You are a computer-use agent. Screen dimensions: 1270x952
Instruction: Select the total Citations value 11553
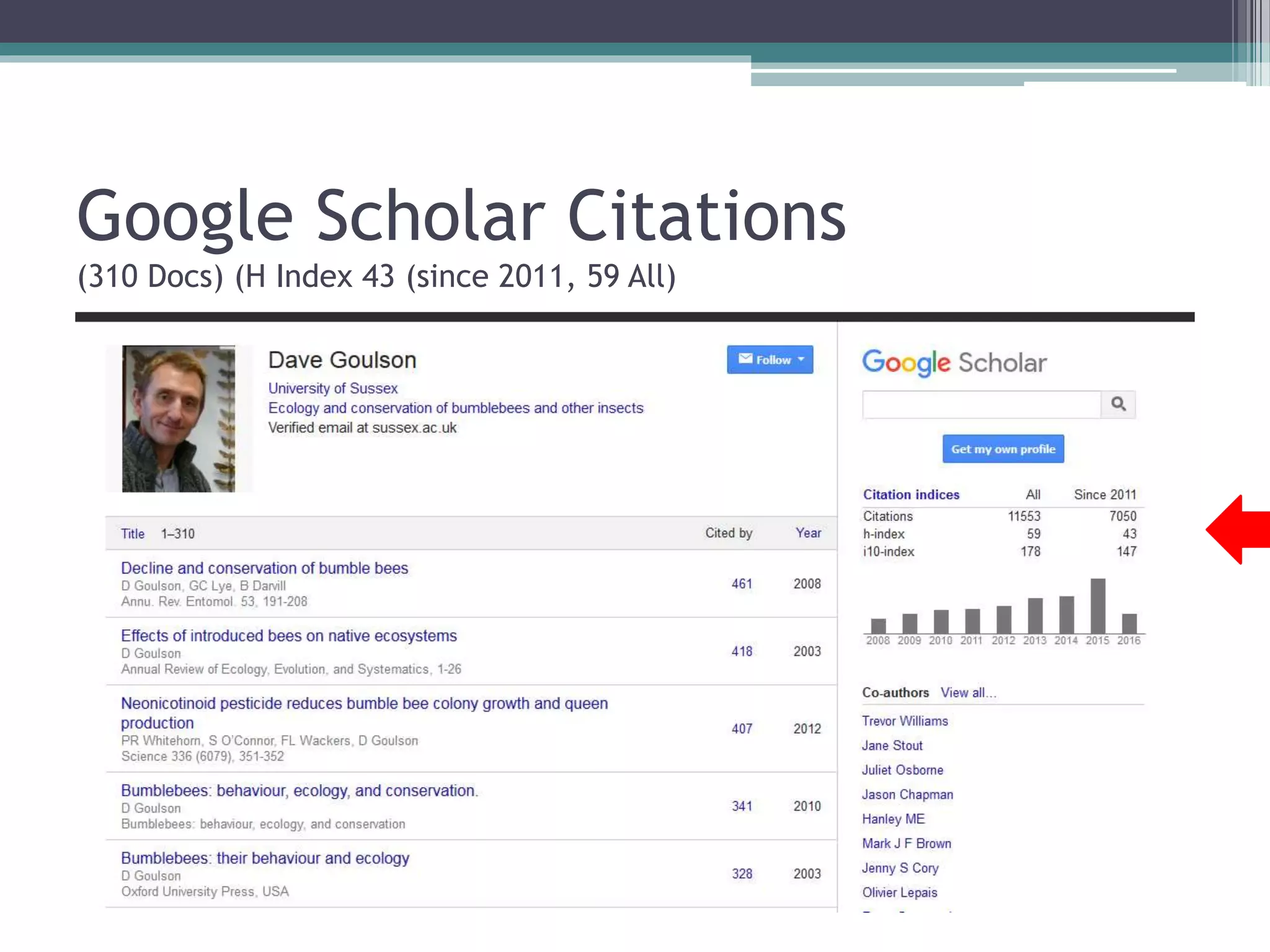tap(1024, 516)
